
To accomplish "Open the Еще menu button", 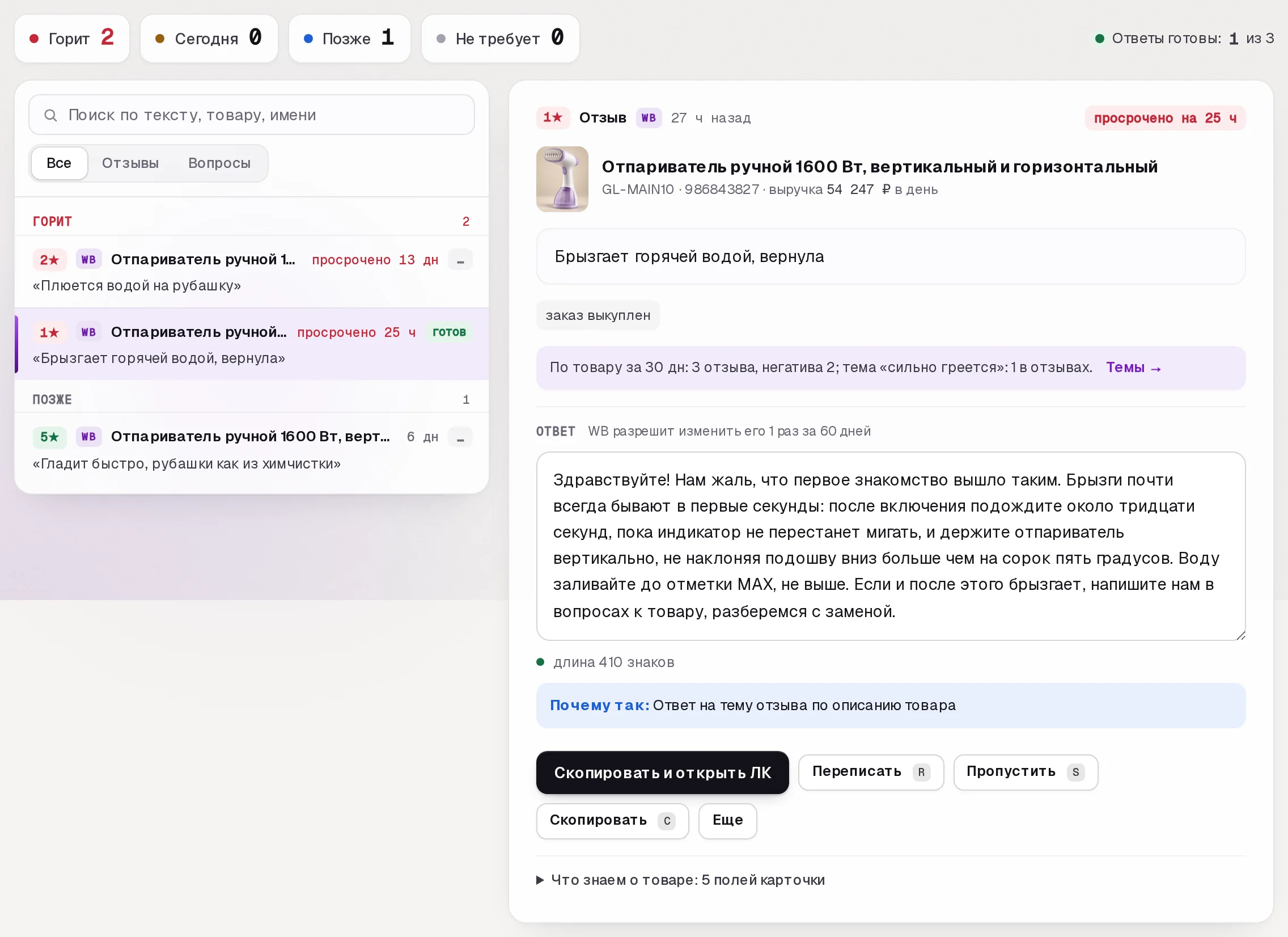I will (727, 821).
